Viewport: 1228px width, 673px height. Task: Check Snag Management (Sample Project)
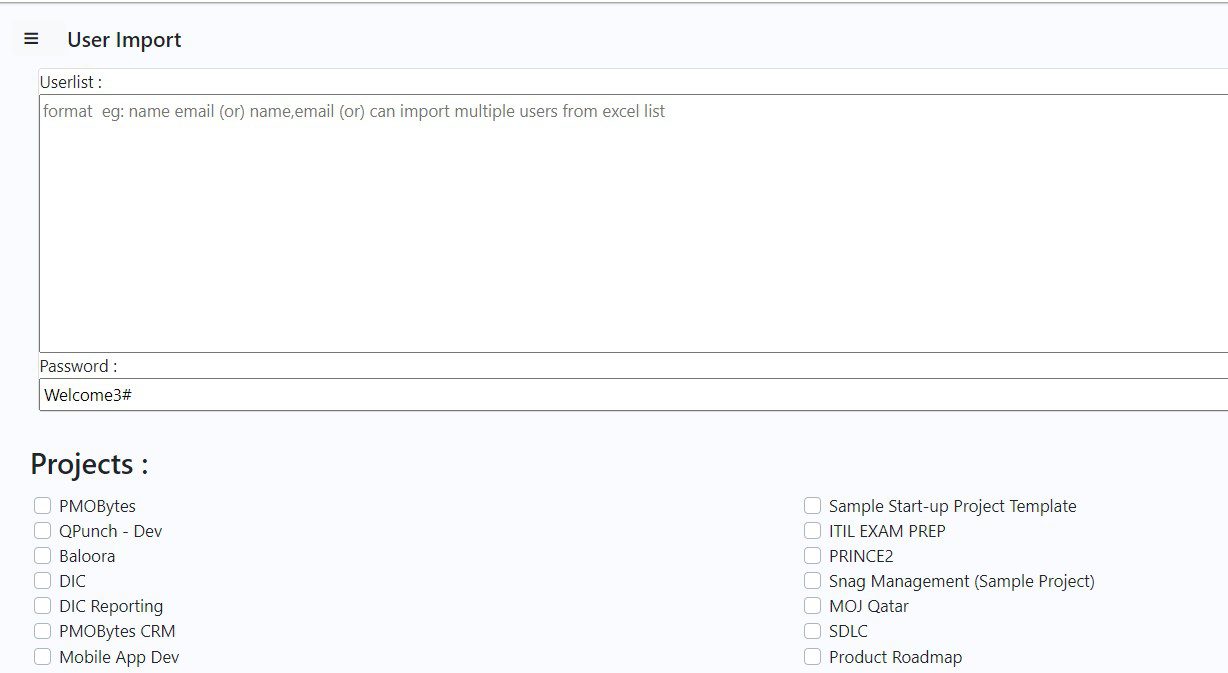coord(812,580)
